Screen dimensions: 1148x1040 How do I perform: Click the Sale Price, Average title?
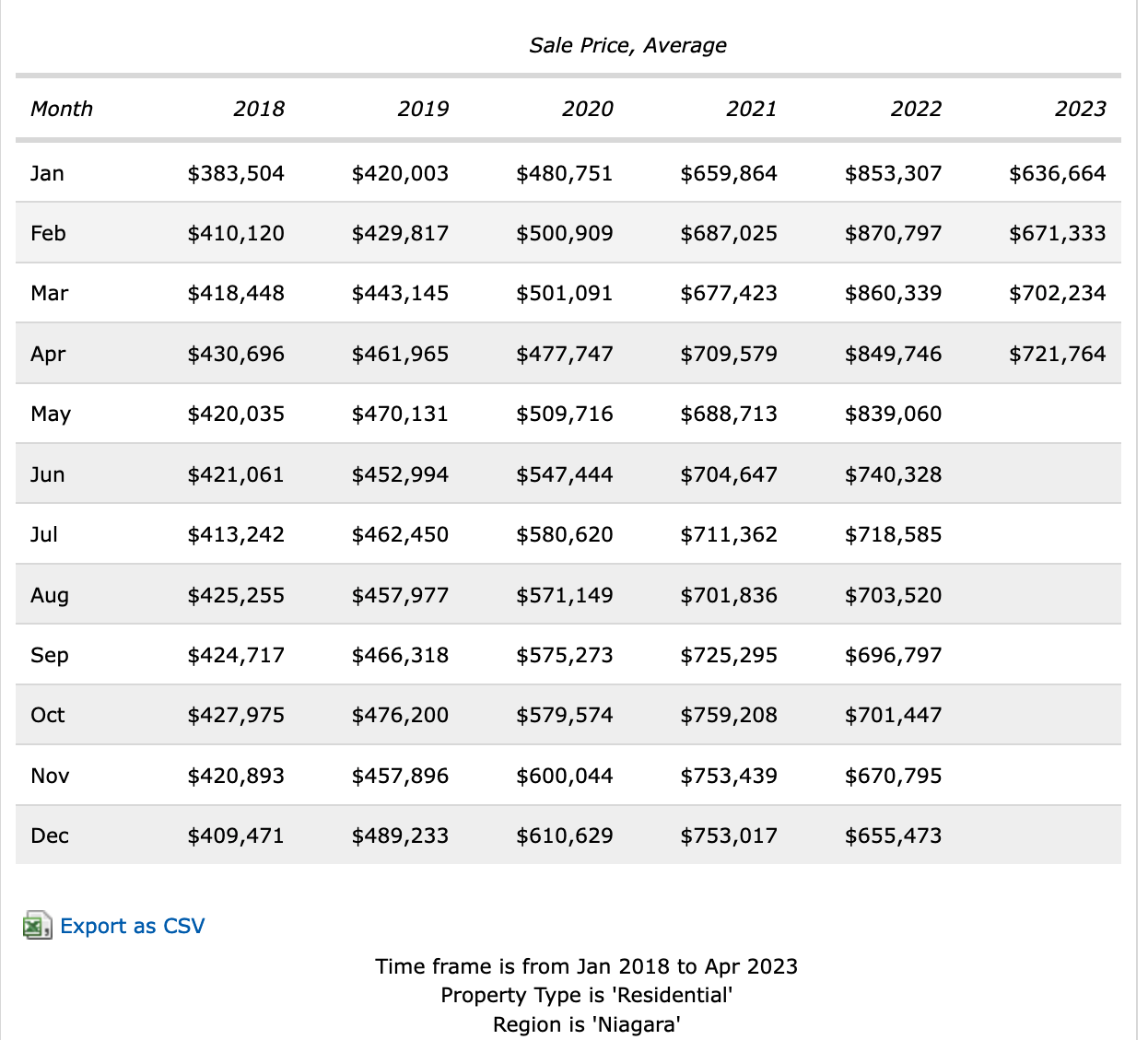[627, 45]
